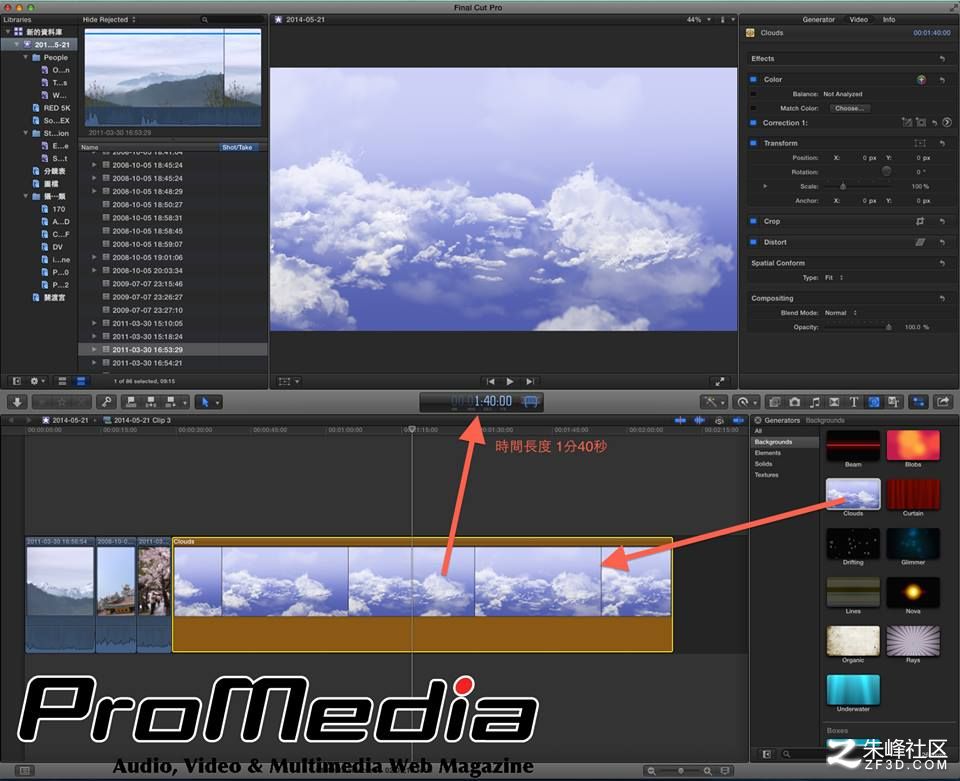The height and width of the screenshot is (781, 960).
Task: Expand the 2008-10-05 19:01:06 clip row
Action: [x=94, y=257]
